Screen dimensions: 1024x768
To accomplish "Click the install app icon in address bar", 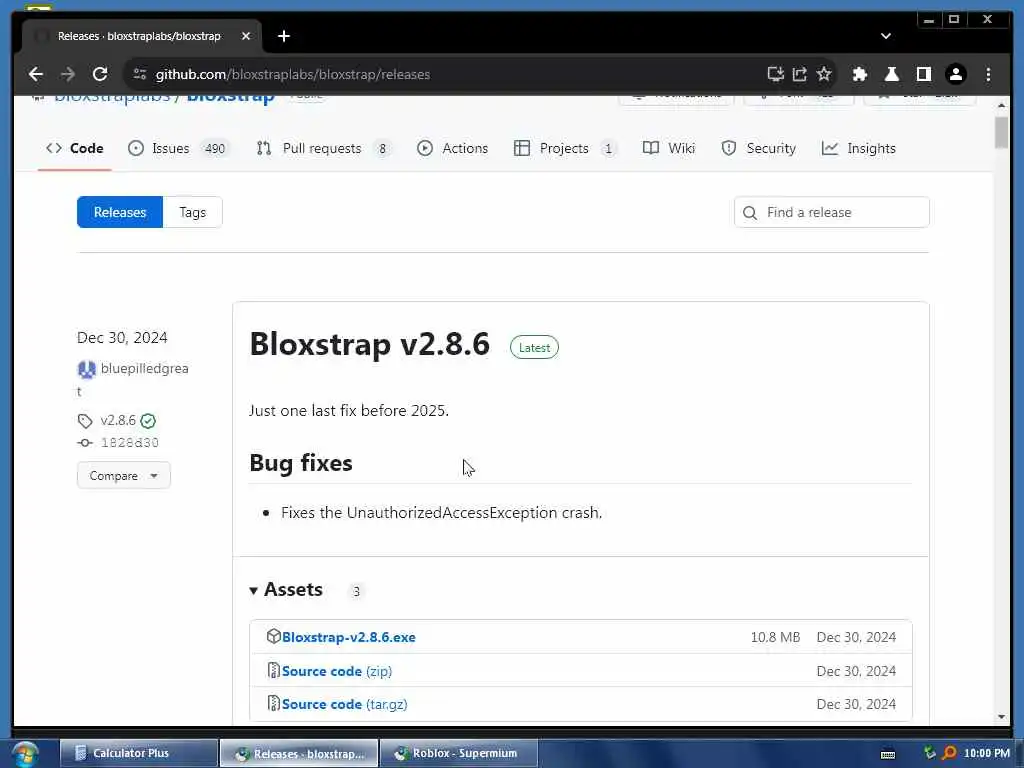I will pos(775,74).
